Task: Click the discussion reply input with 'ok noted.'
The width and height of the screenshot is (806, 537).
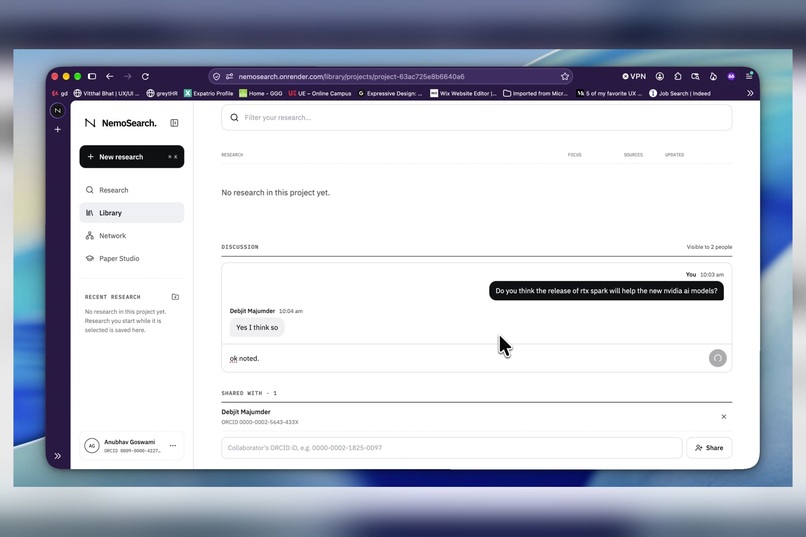Action: pos(465,358)
